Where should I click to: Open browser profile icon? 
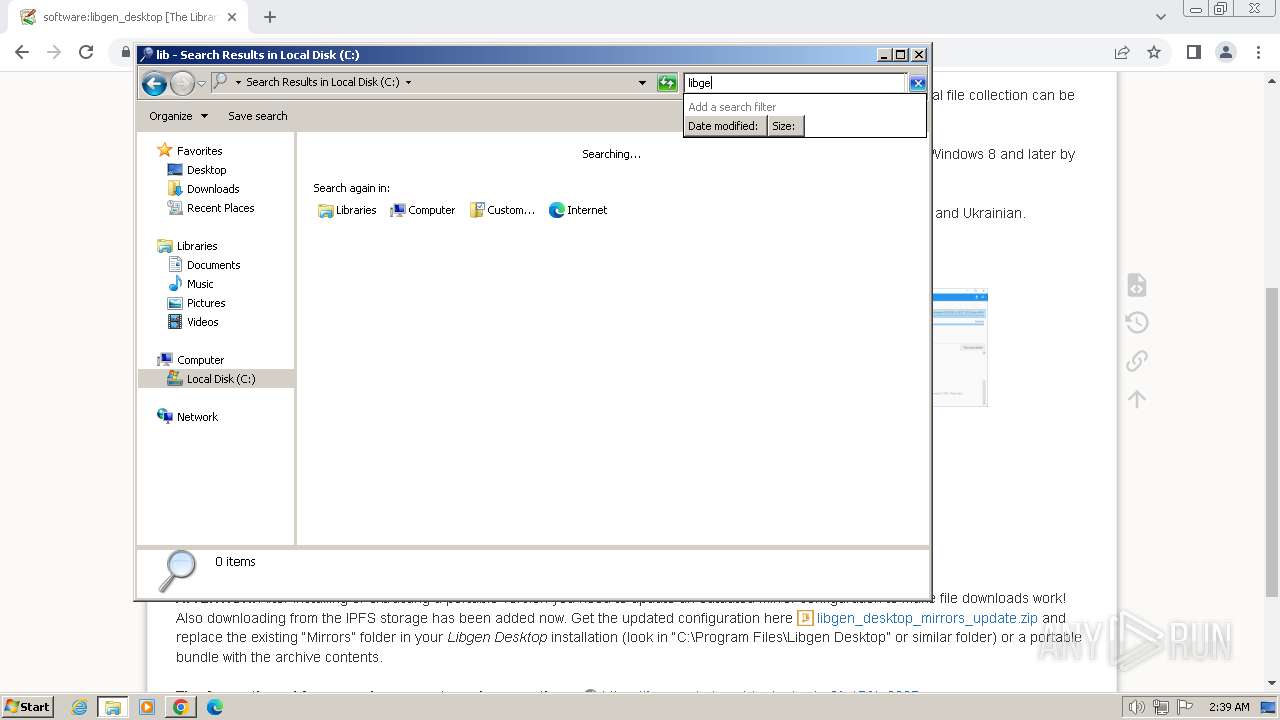(x=1226, y=52)
